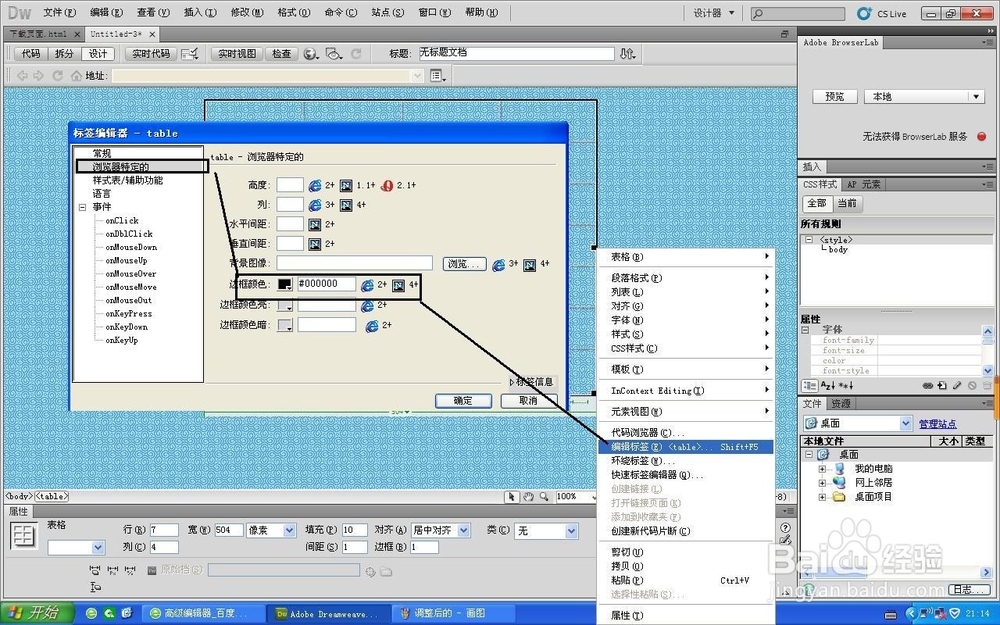Click the file management arrows icon beside title
This screenshot has height=625, width=1000.
[x=628, y=54]
